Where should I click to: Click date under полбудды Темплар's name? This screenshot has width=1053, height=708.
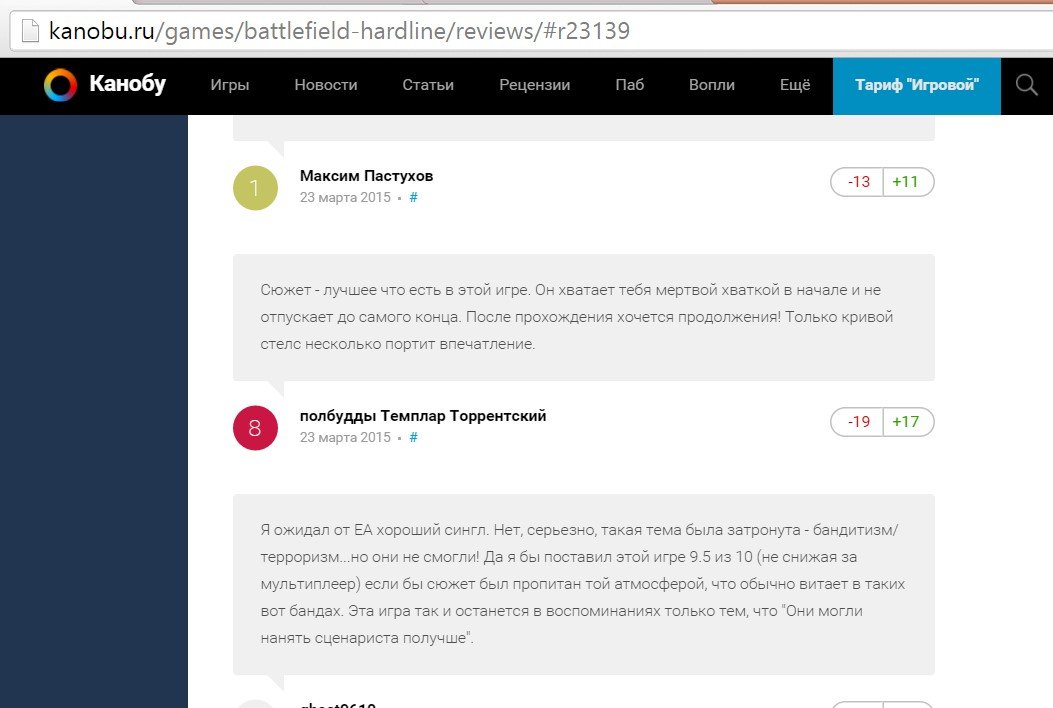coord(345,437)
